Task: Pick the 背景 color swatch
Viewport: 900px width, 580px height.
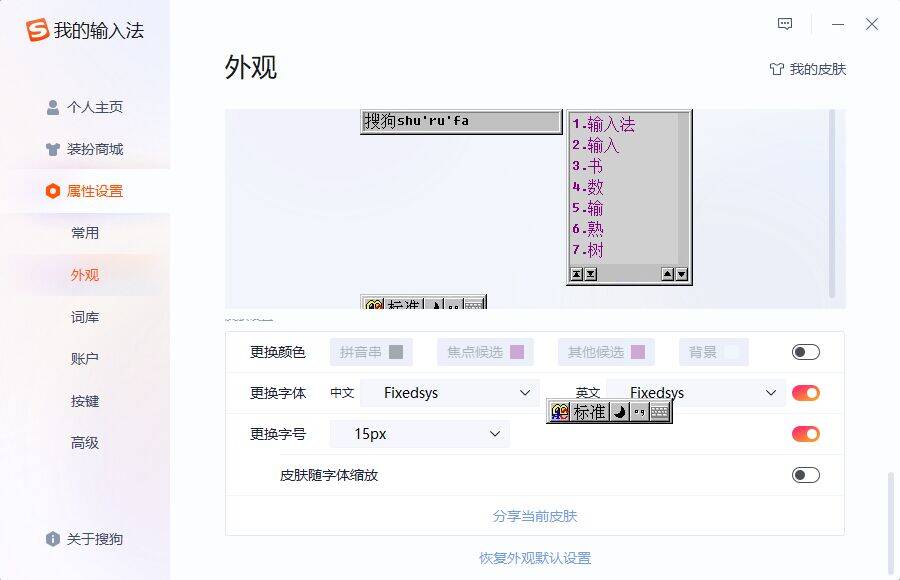Action: point(732,352)
